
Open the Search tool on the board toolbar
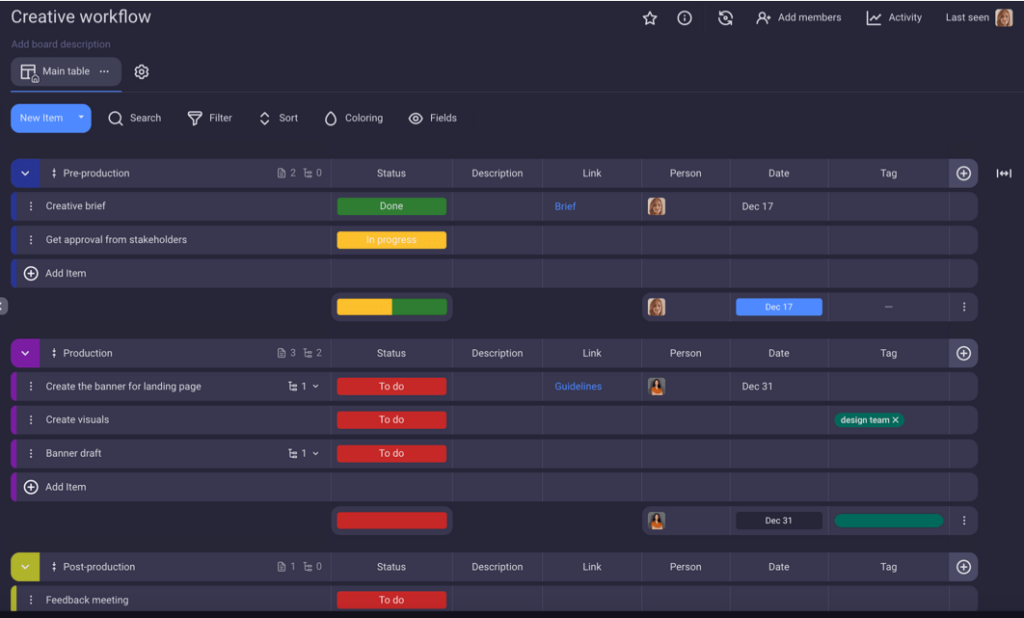coord(134,118)
